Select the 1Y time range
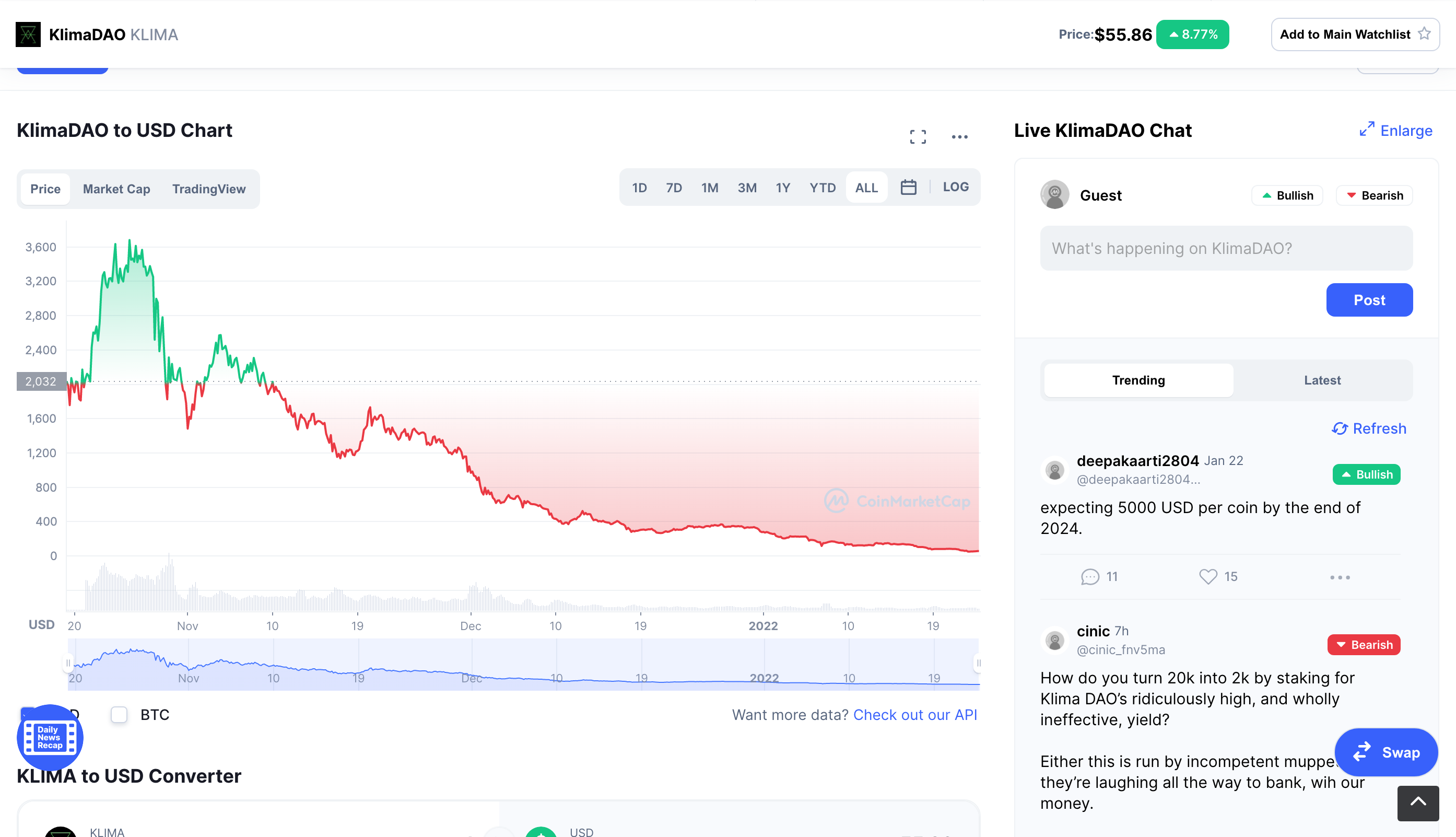1456x837 pixels. pyautogui.click(x=783, y=188)
